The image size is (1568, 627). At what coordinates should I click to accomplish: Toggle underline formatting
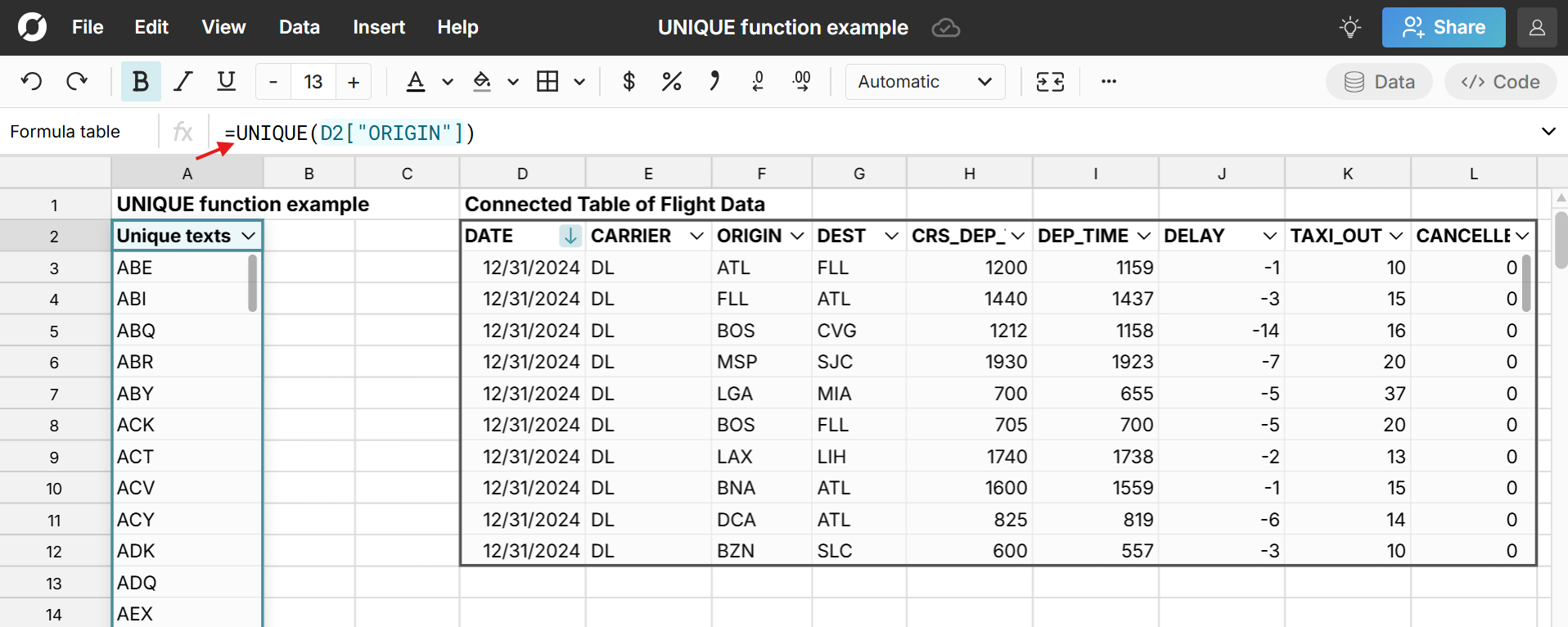[x=226, y=82]
